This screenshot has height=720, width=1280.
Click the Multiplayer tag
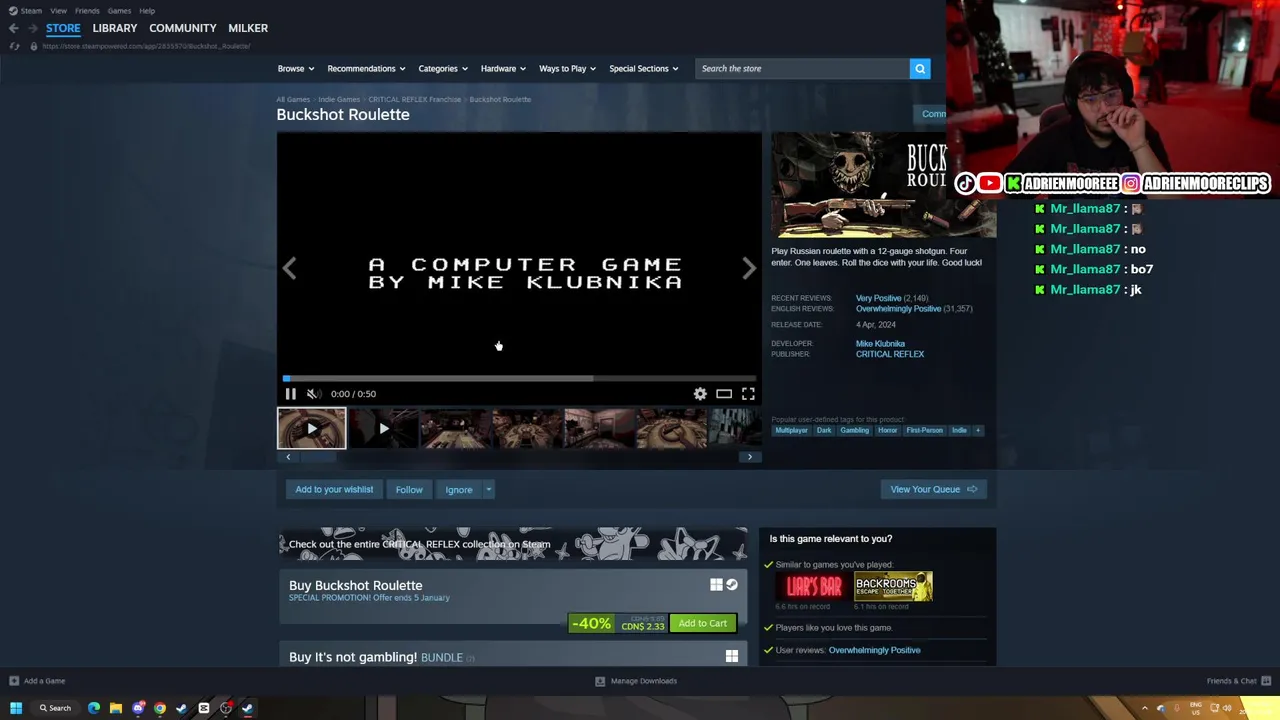pyautogui.click(x=791, y=431)
